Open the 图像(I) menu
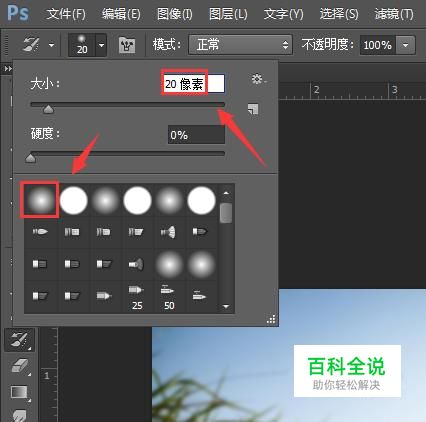The width and height of the screenshot is (426, 422). pos(175,14)
